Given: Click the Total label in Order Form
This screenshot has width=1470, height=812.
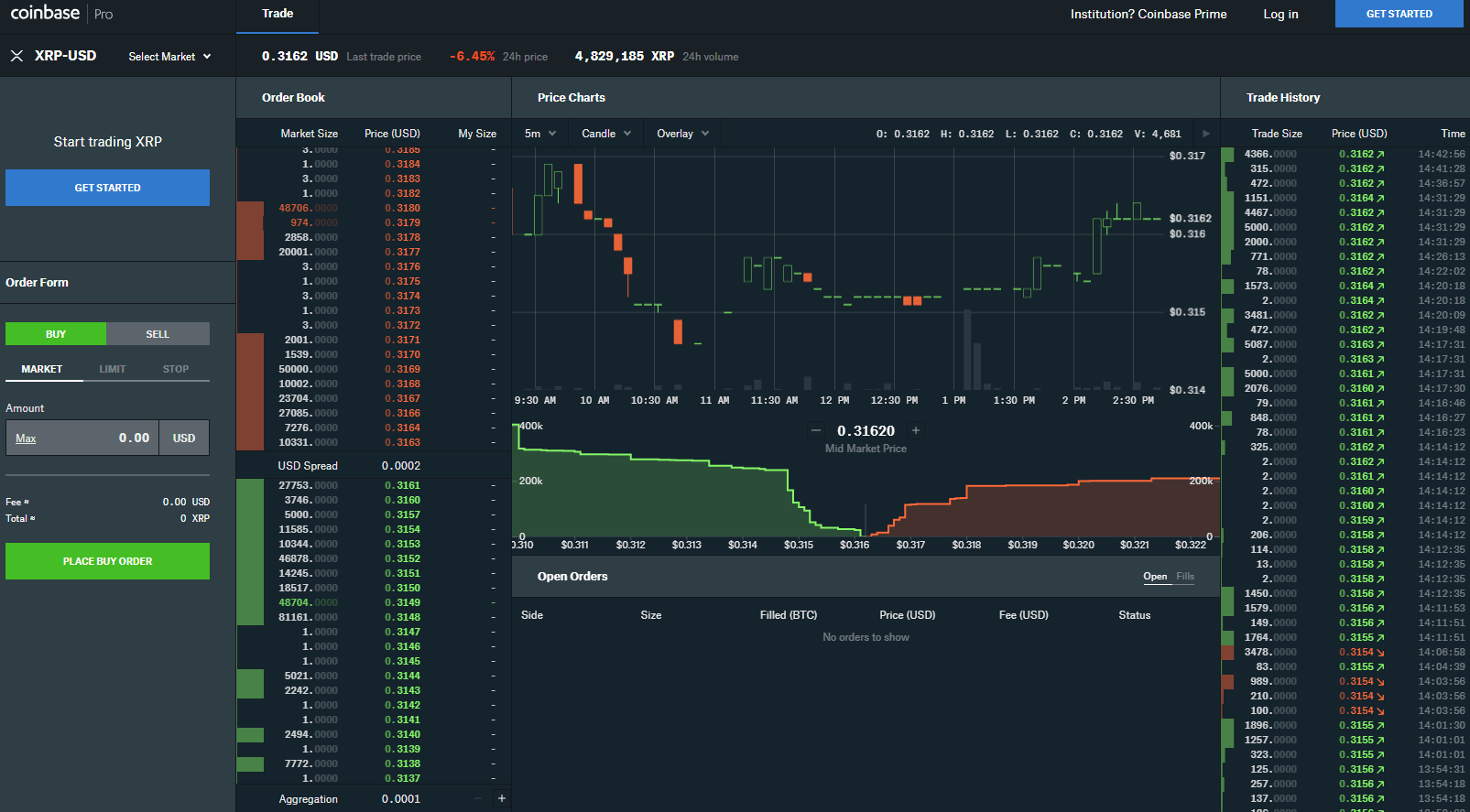Looking at the screenshot, I should pyautogui.click(x=20, y=518).
